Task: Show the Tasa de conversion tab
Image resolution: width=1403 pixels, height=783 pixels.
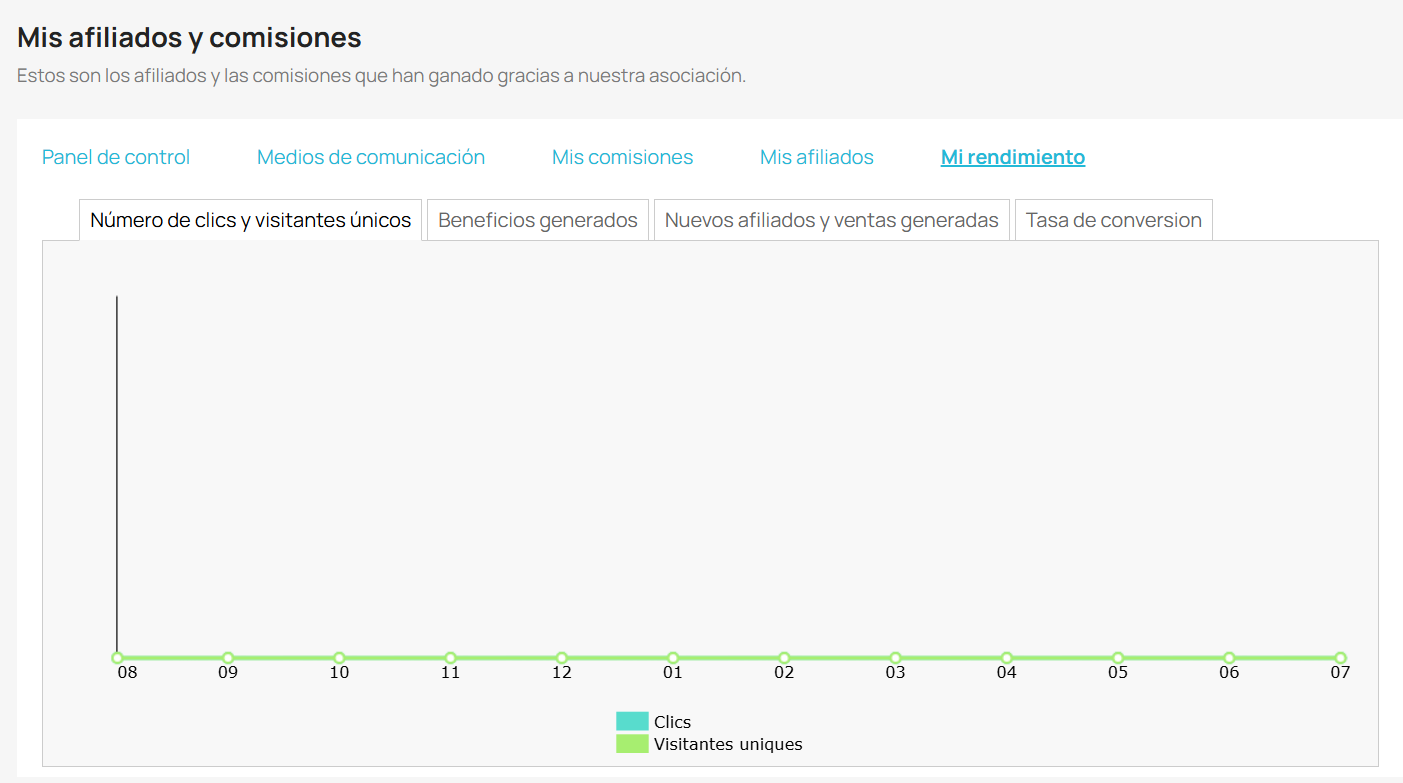Action: pos(1114,220)
